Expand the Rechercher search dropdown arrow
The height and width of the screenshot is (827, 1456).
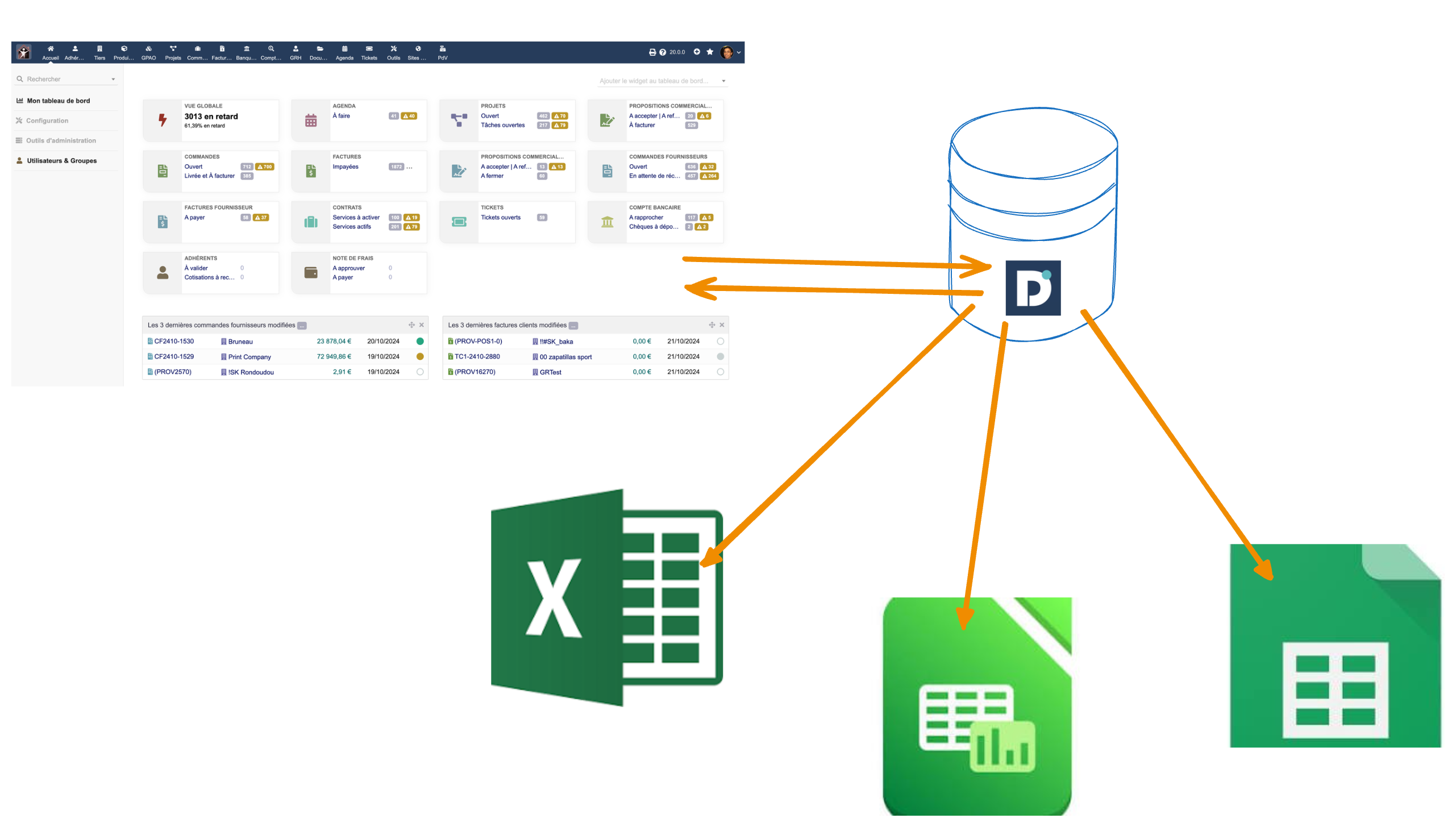point(113,80)
